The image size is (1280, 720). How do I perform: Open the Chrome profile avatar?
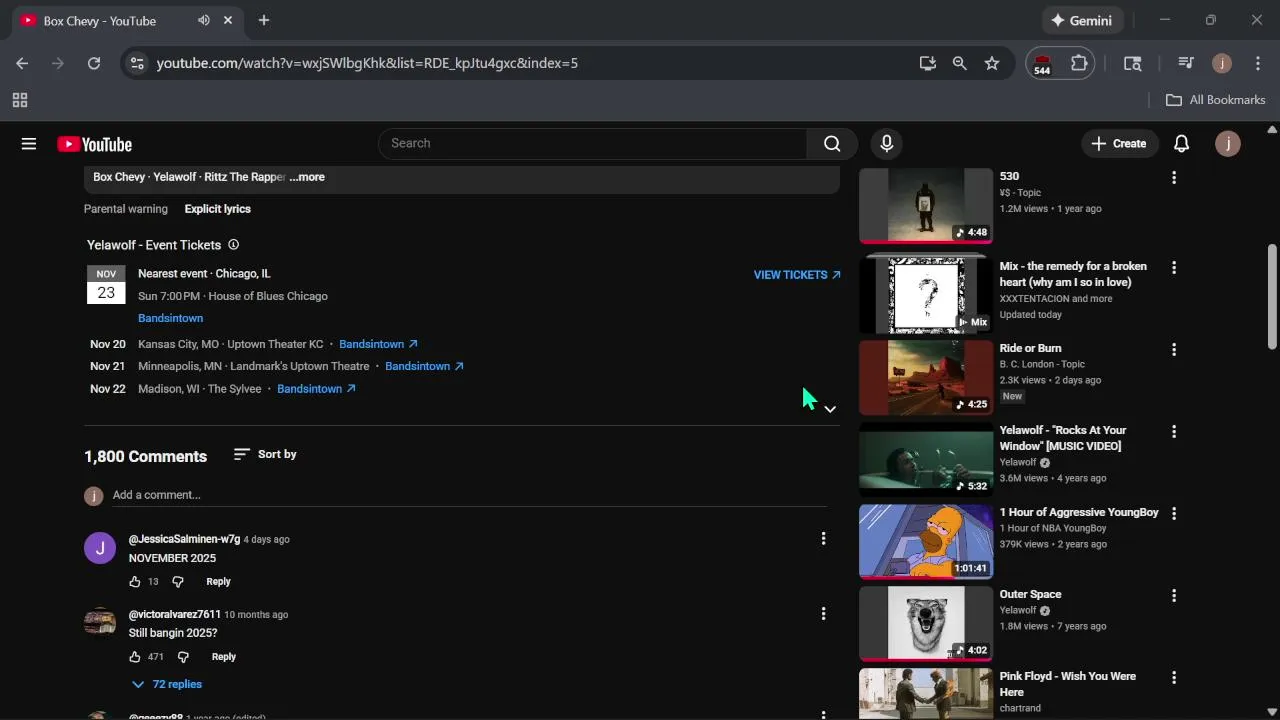tap(1221, 63)
